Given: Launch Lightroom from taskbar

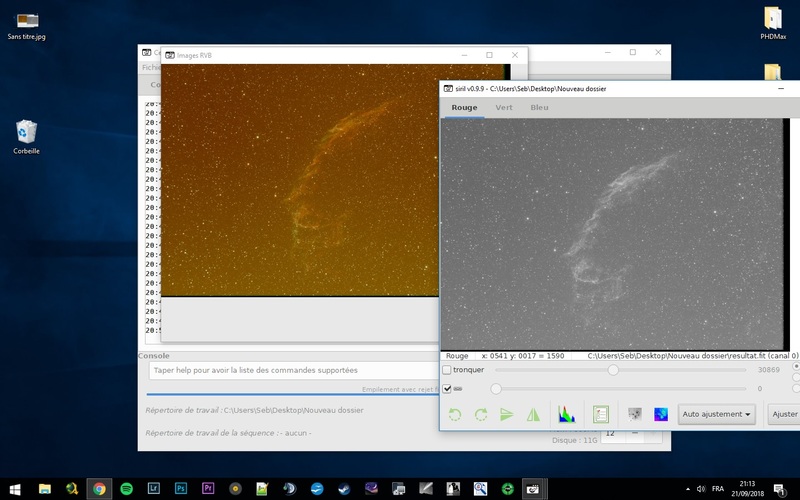Looking at the screenshot, I should coord(153,489).
